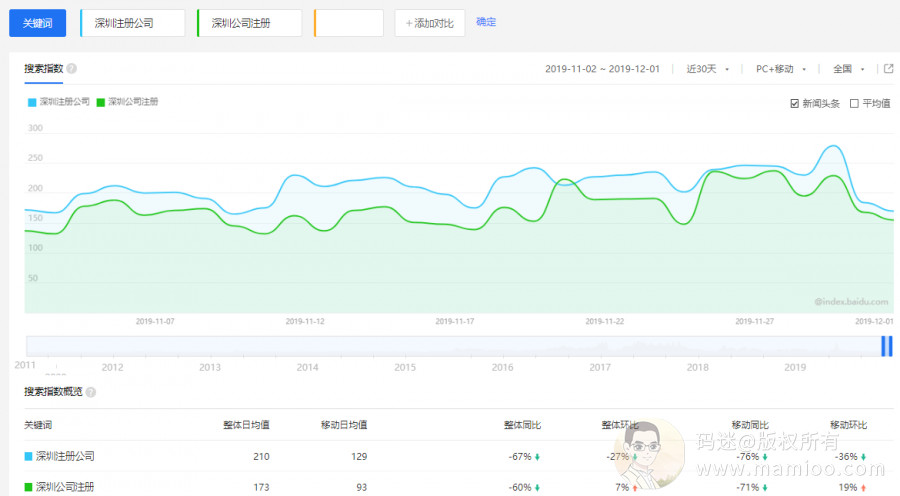Select the 关键词 tab

point(38,23)
